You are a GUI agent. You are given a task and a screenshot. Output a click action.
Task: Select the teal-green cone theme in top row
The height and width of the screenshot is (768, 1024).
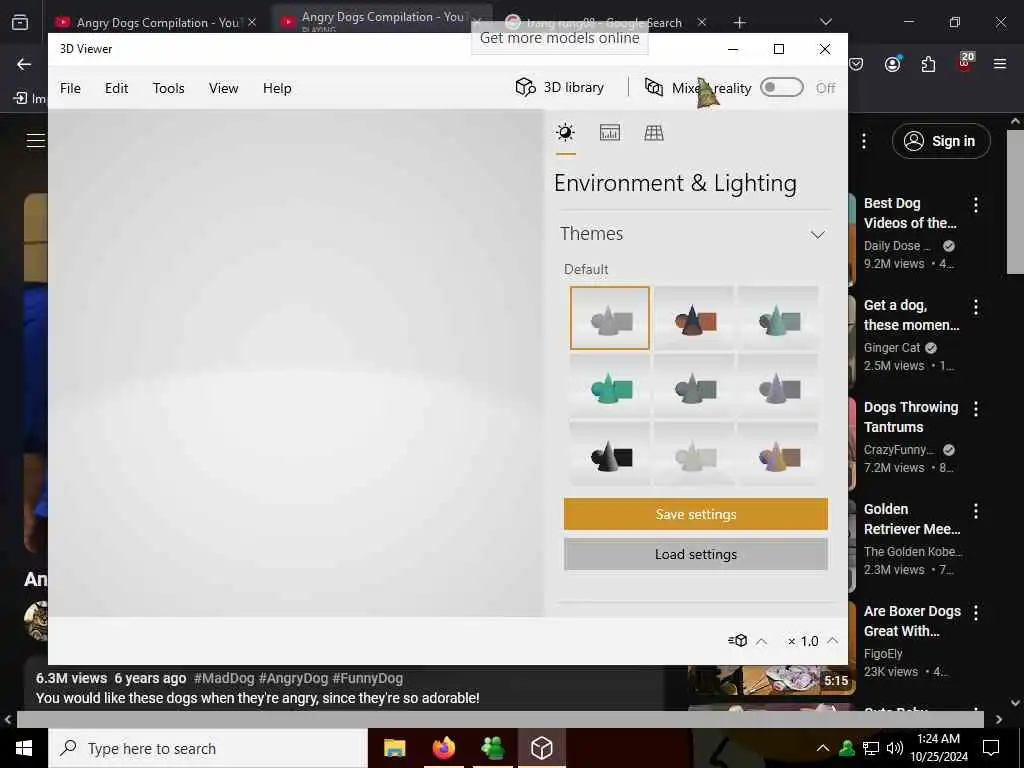(x=778, y=318)
